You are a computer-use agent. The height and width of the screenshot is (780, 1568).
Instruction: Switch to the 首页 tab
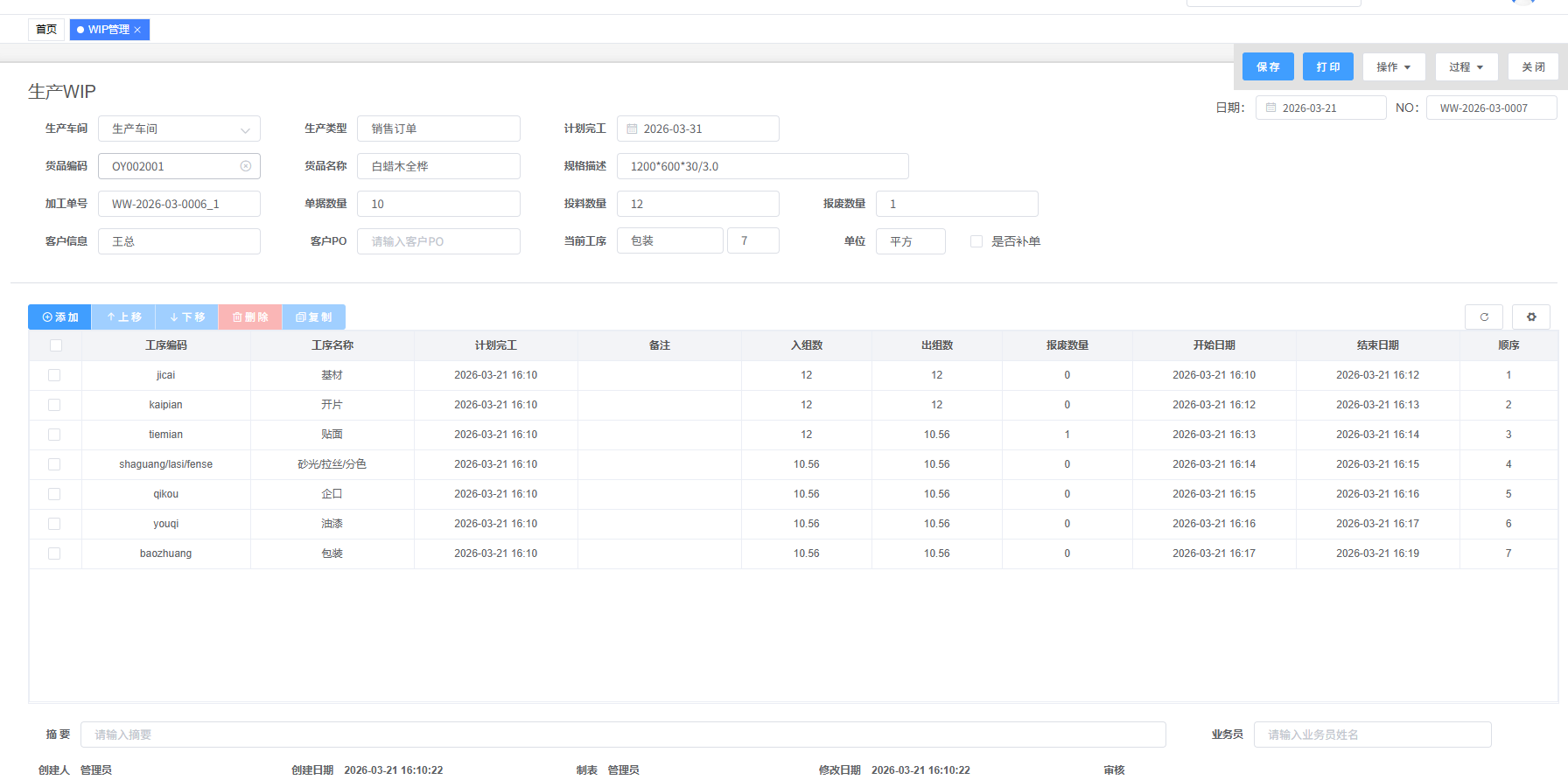point(46,30)
